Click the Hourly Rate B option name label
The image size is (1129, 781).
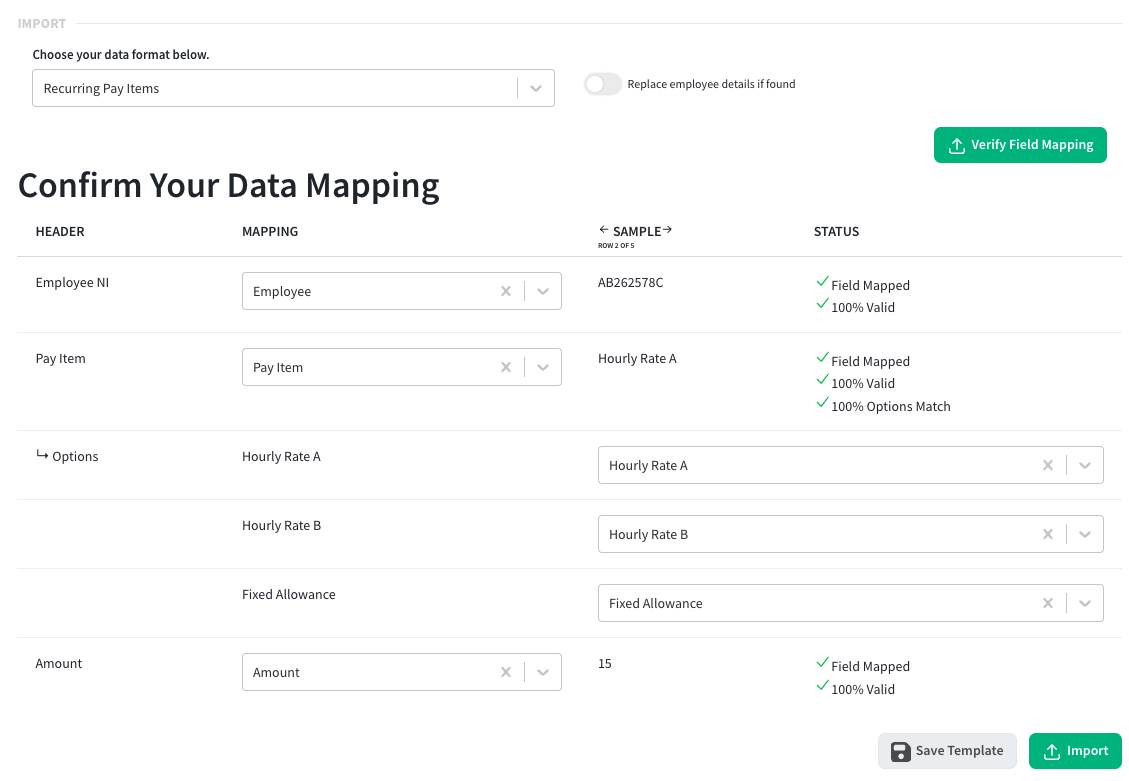point(282,525)
